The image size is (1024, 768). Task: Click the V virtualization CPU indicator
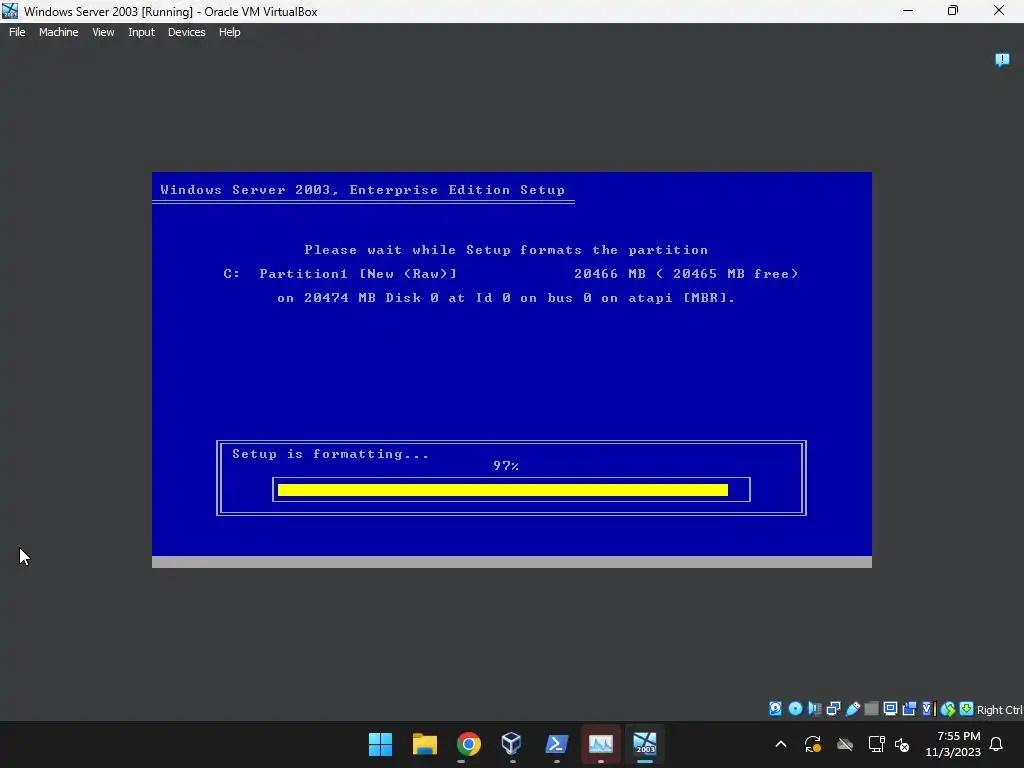coord(929,709)
